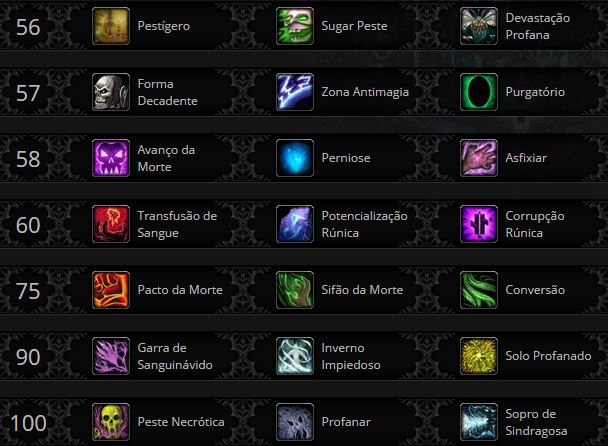Choose the Purgatório green ring icon
Screen dimensions: 608x446
pos(479,92)
